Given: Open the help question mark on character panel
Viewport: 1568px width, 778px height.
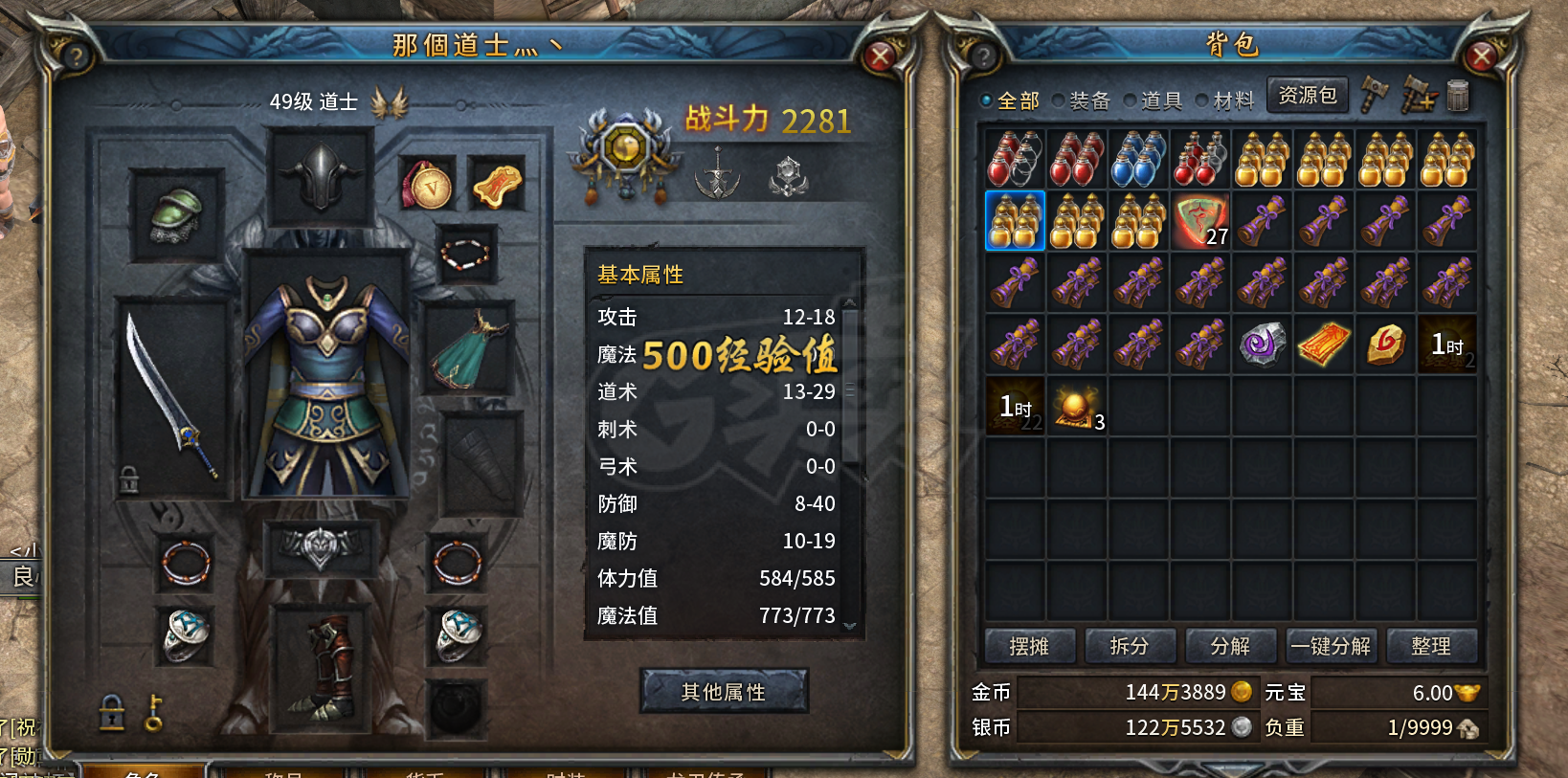Looking at the screenshot, I should pos(75,56).
